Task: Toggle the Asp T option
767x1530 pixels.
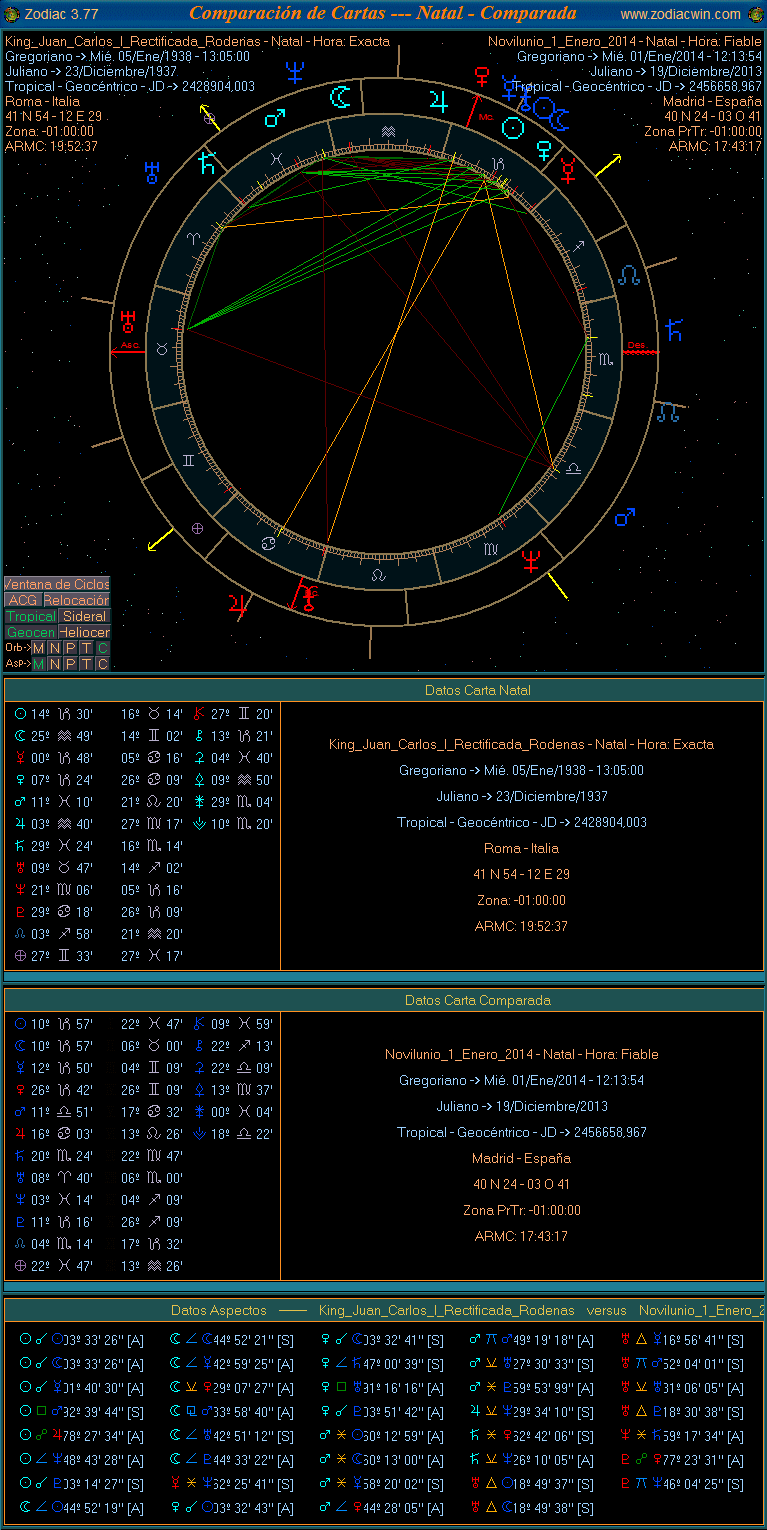Action: pyautogui.click(x=86, y=664)
